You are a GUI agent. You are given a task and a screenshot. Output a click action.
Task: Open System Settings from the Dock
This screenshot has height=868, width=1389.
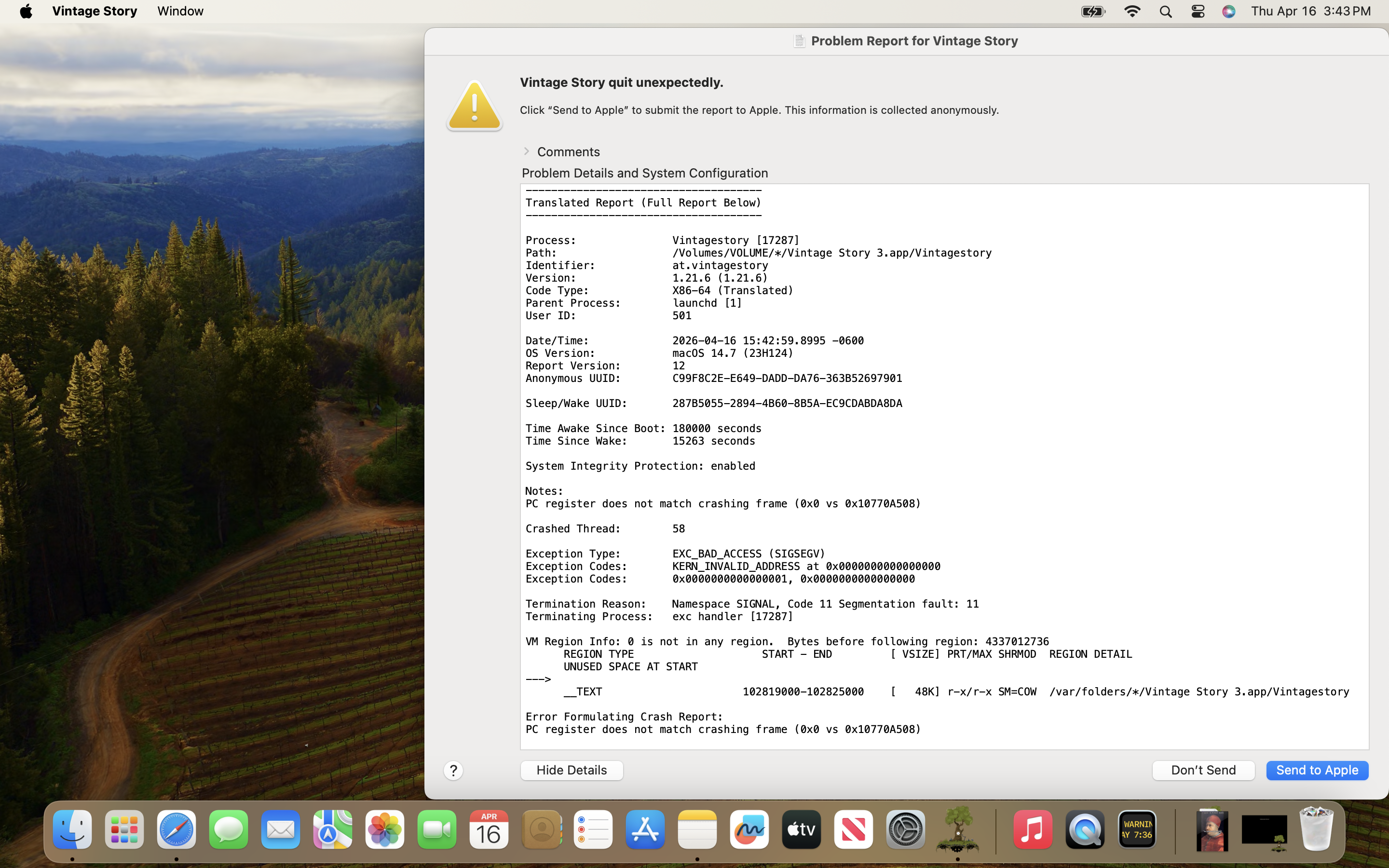[x=905, y=829]
